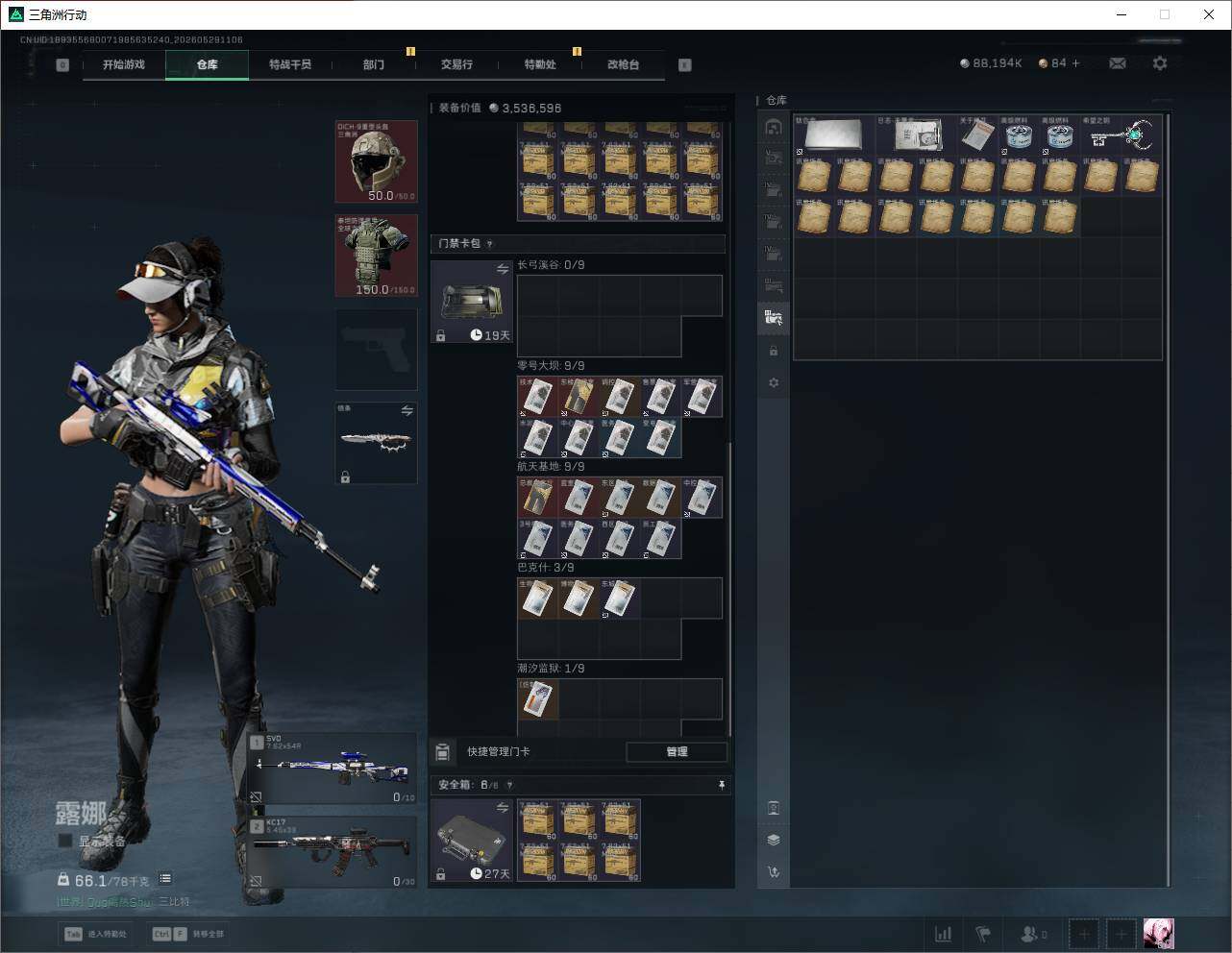Open the 特勤处 tab
This screenshot has width=1232, height=953.
click(x=540, y=64)
